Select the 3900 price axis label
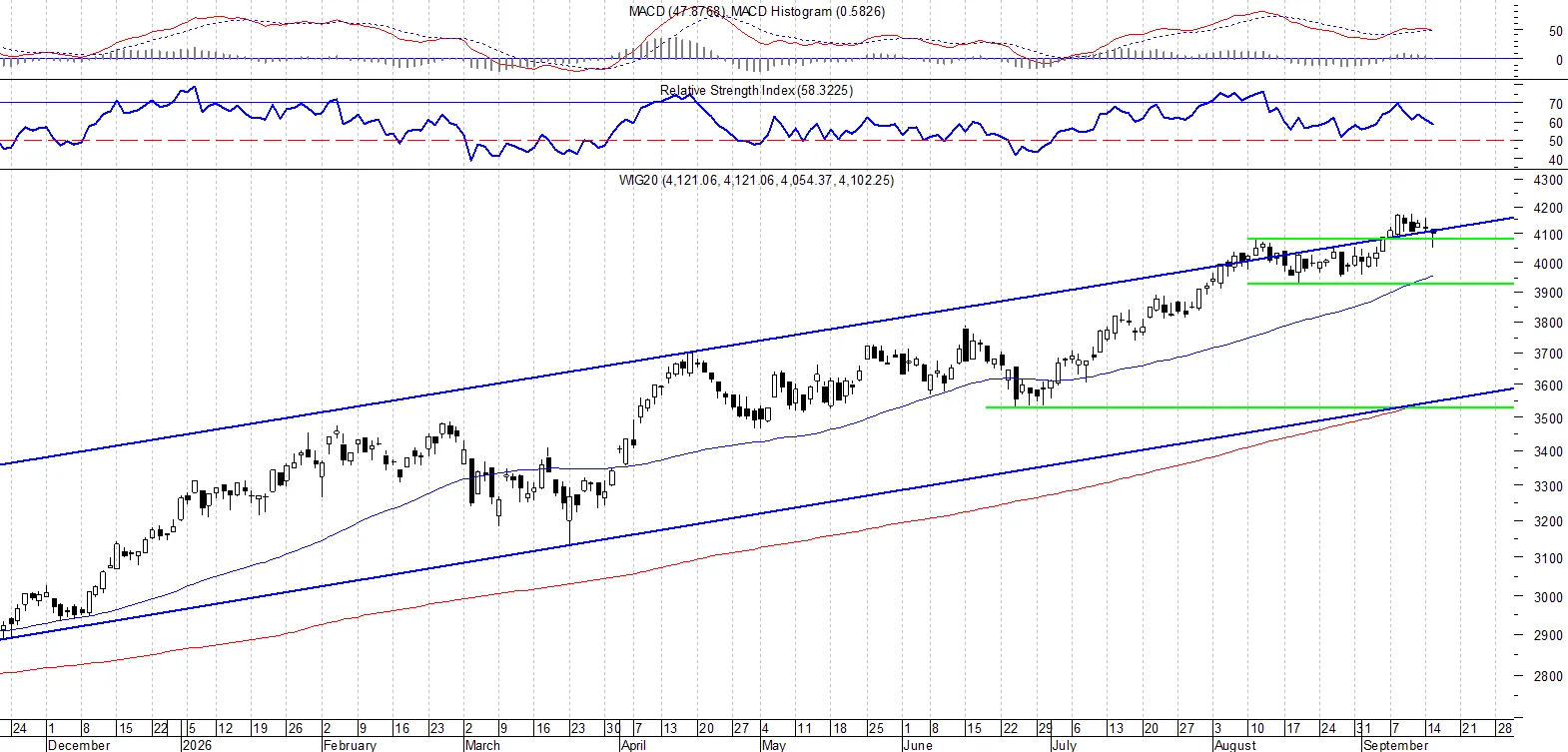 tap(1548, 293)
